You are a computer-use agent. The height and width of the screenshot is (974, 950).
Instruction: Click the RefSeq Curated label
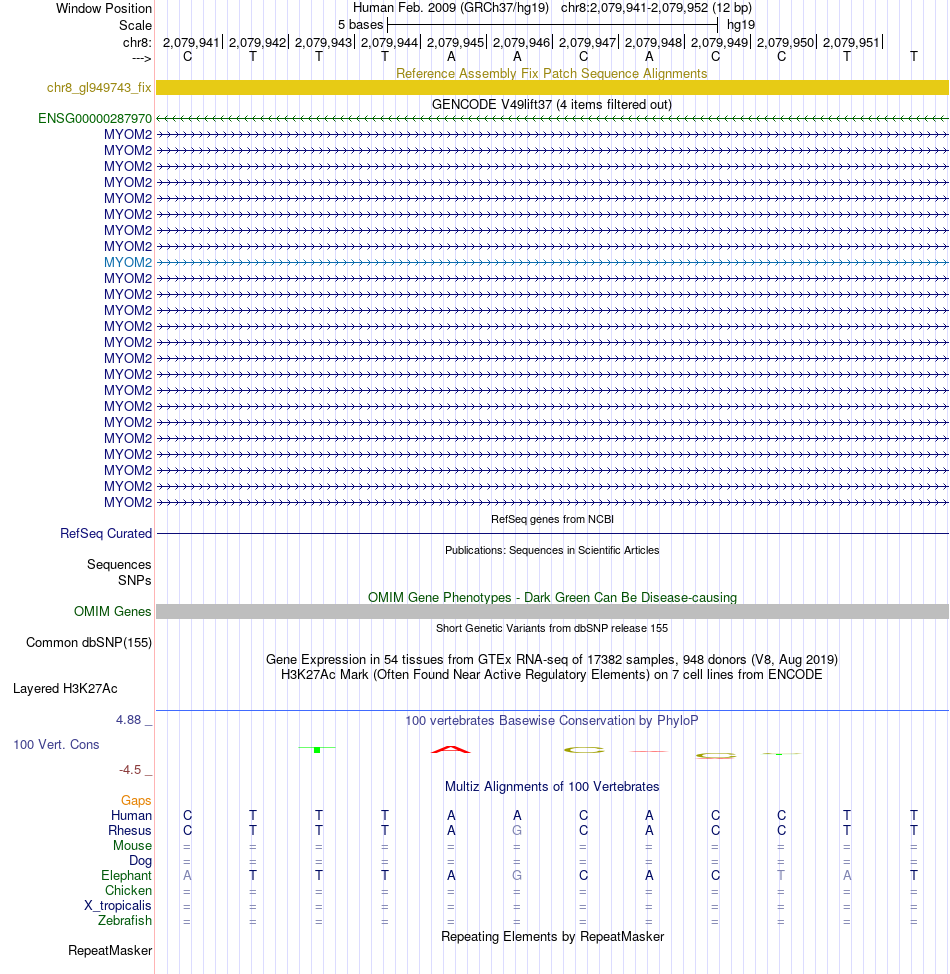106,534
